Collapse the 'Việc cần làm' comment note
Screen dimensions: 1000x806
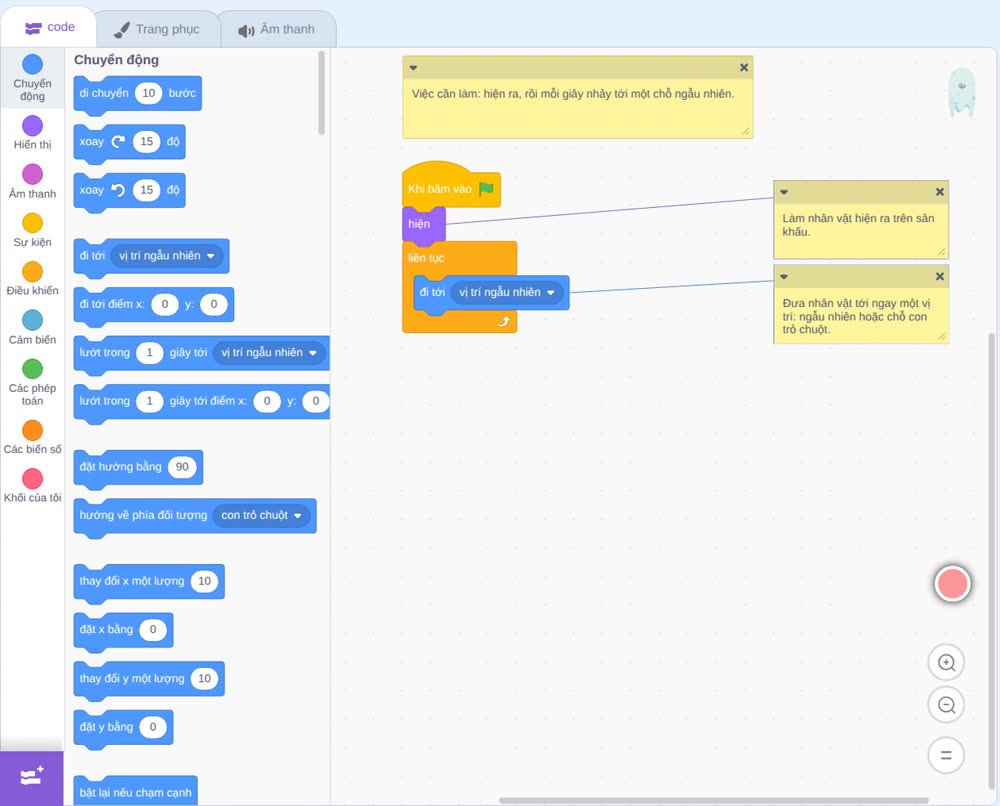point(413,68)
